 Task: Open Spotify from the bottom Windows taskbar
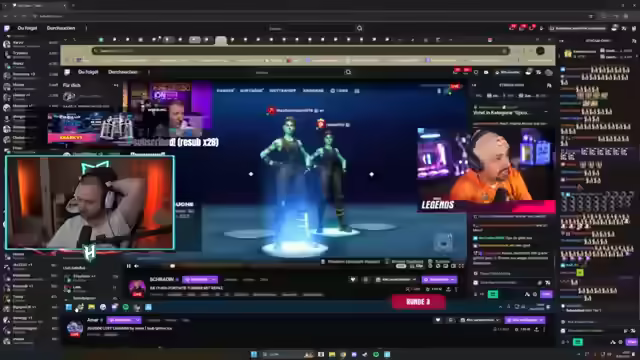(x=376, y=354)
